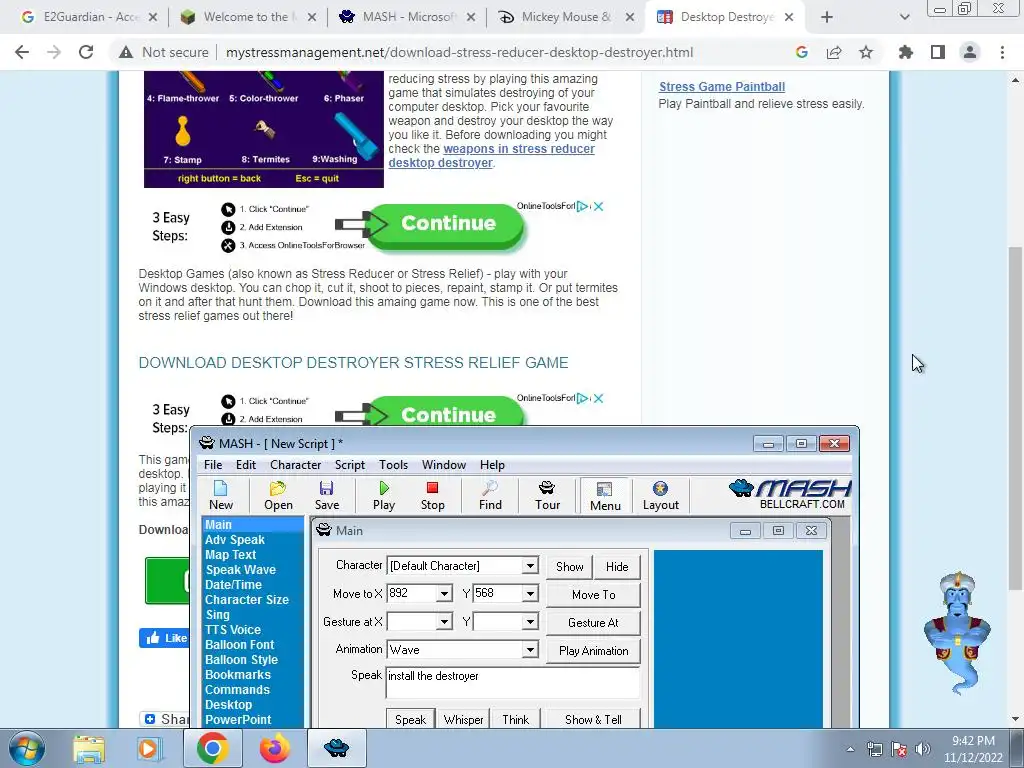This screenshot has width=1024, height=768.
Task: Click the MASH Bellcraft.com logo
Action: pyautogui.click(x=790, y=494)
